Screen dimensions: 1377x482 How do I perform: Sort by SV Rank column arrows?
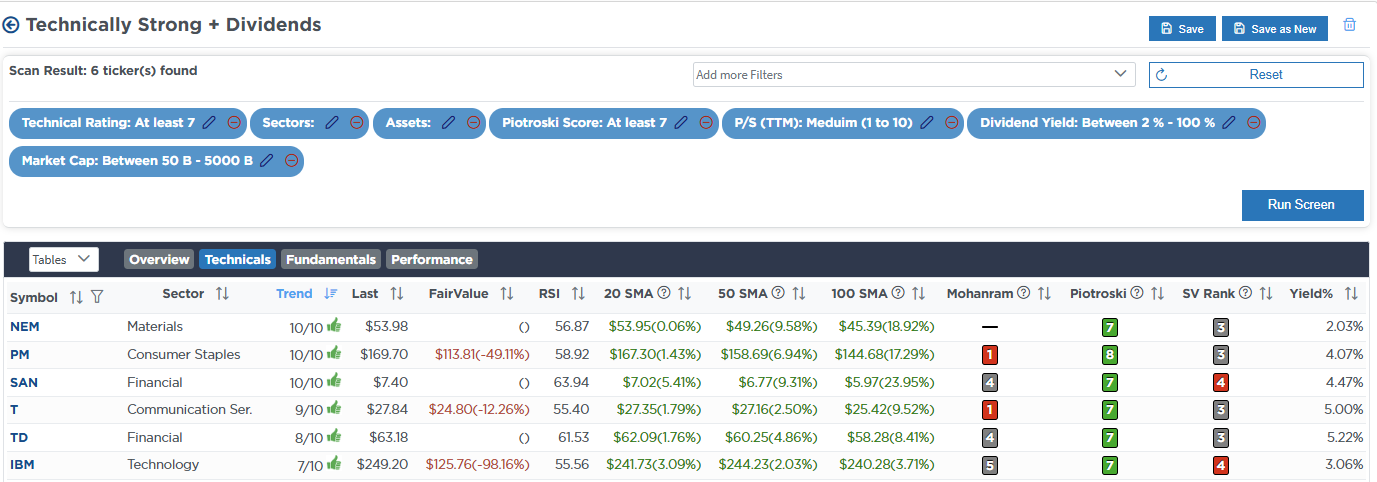pos(1265,294)
